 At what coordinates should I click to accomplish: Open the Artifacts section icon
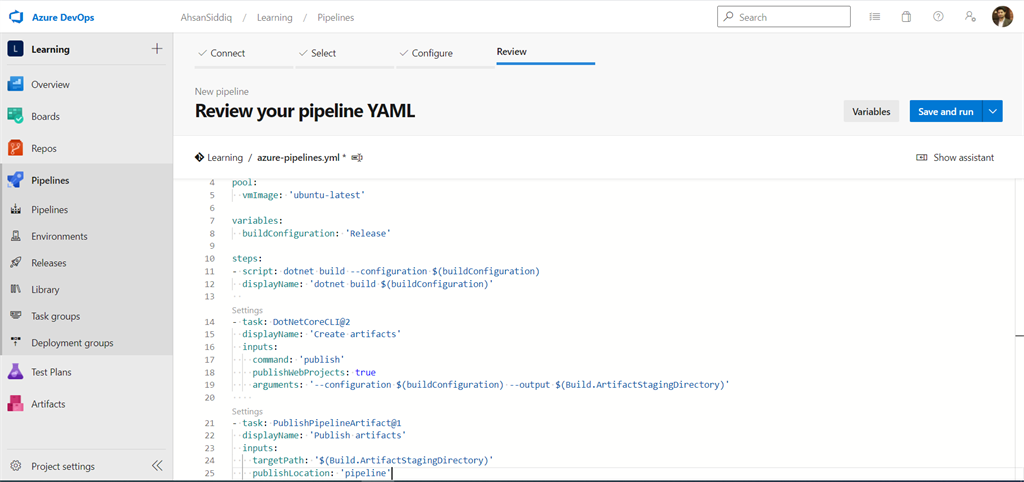(x=16, y=404)
